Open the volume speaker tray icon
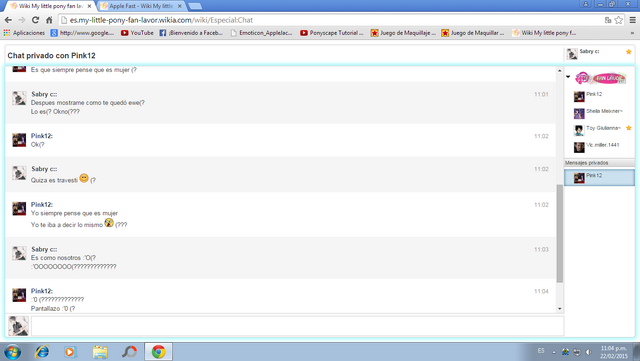This screenshot has height=361, width=640. tap(588, 352)
